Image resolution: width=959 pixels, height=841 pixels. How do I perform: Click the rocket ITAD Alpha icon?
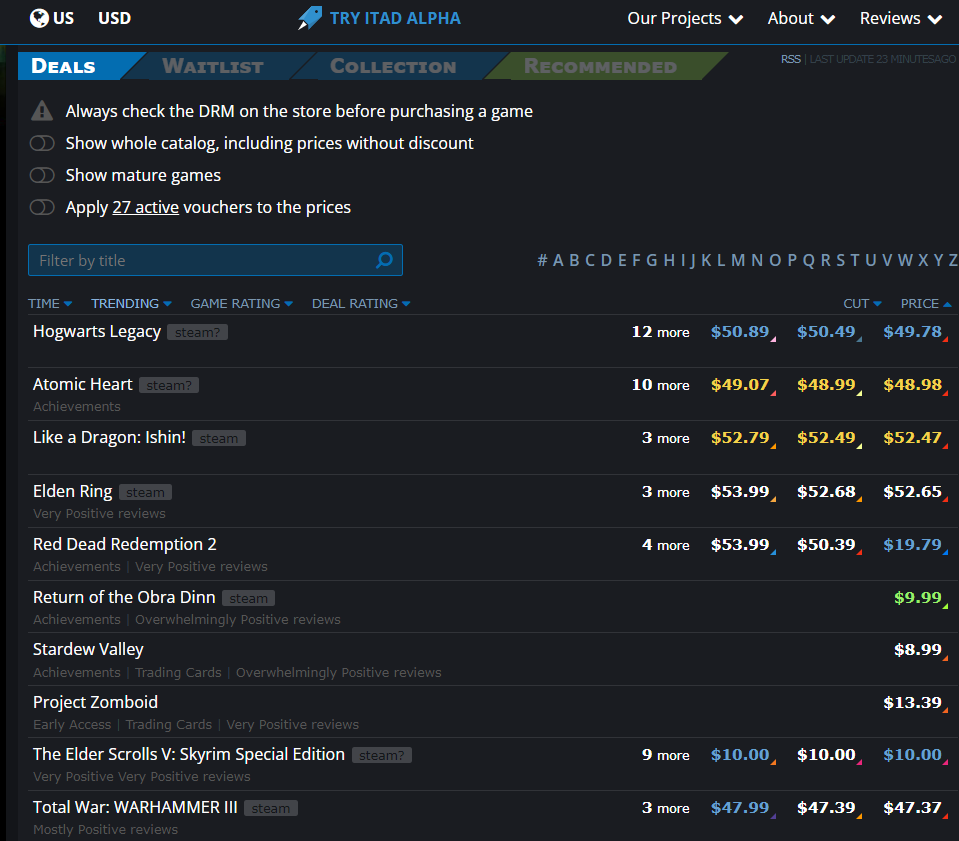(x=309, y=18)
